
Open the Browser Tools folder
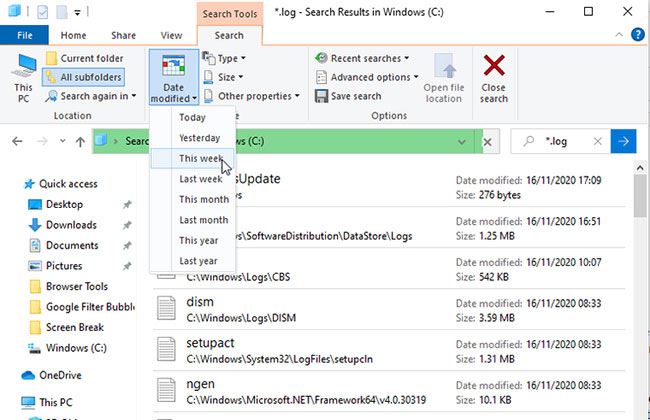pos(68,286)
